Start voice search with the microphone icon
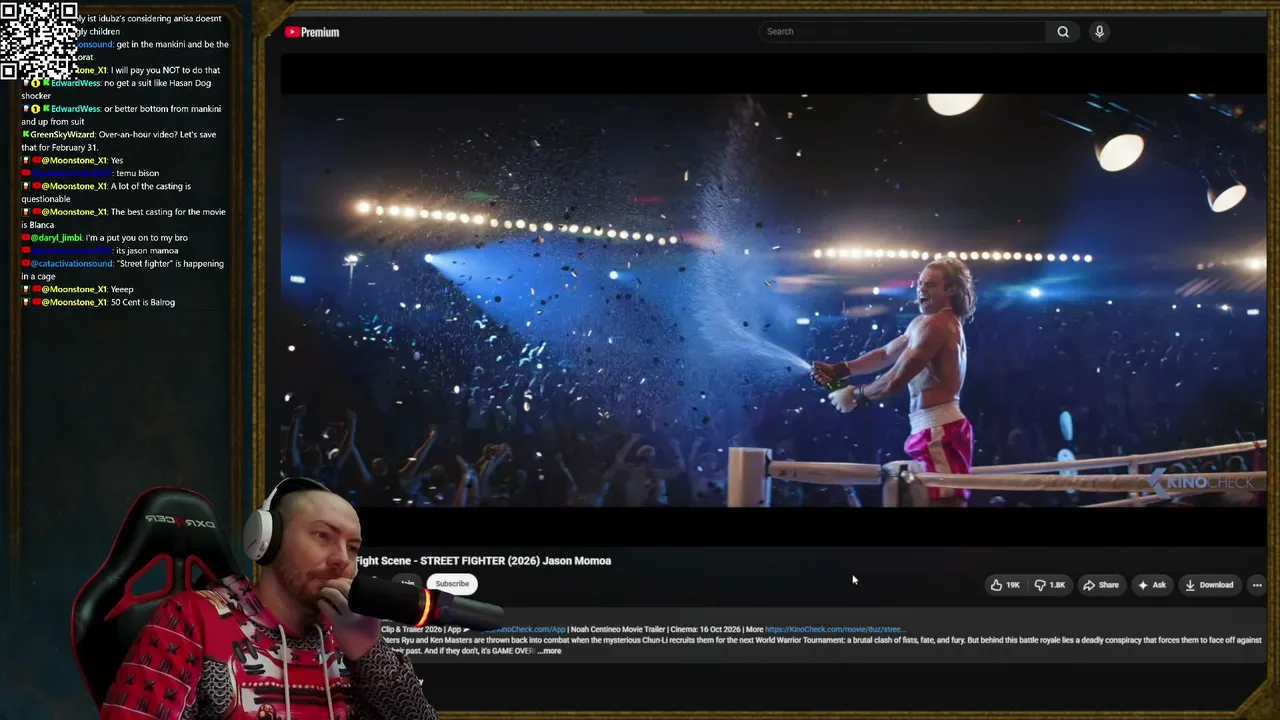The image size is (1280, 720). click(1099, 31)
